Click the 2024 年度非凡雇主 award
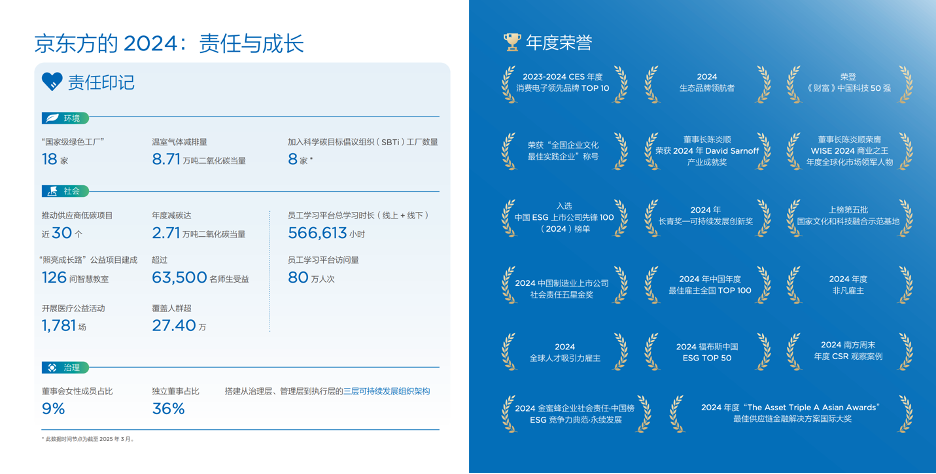 [x=848, y=285]
